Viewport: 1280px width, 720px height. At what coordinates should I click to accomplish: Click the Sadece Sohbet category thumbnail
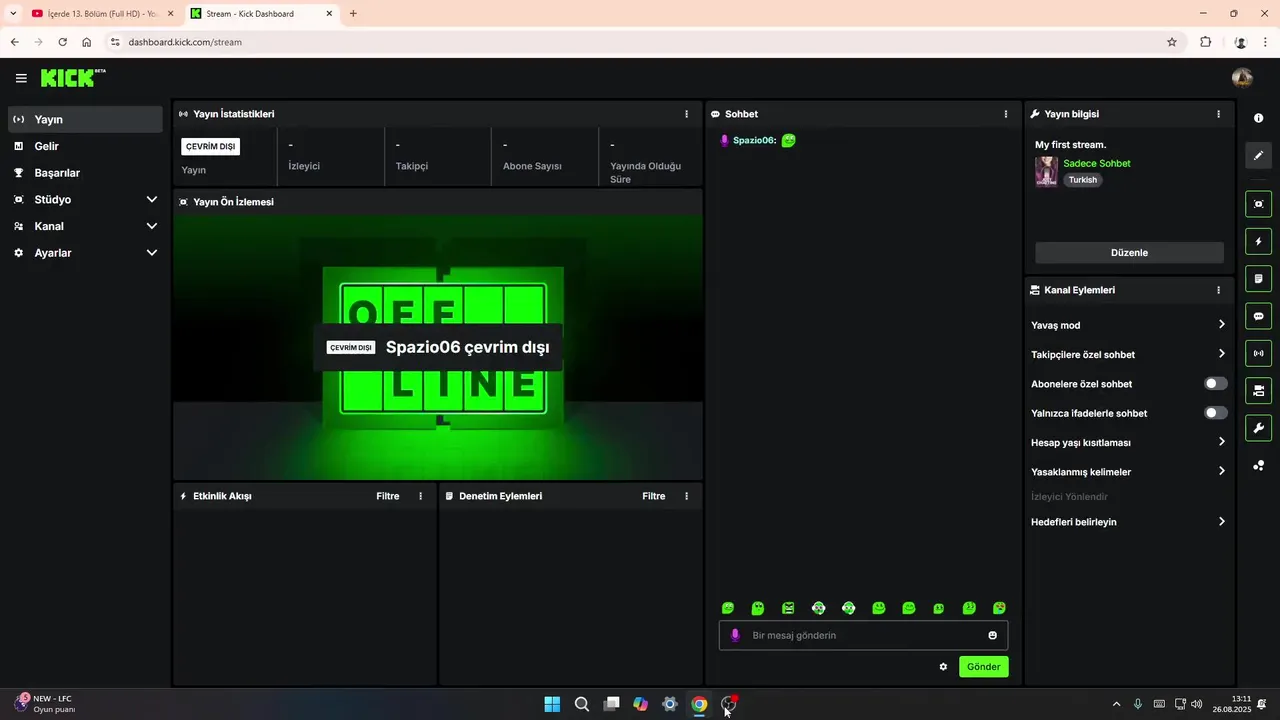pyautogui.click(x=1046, y=171)
